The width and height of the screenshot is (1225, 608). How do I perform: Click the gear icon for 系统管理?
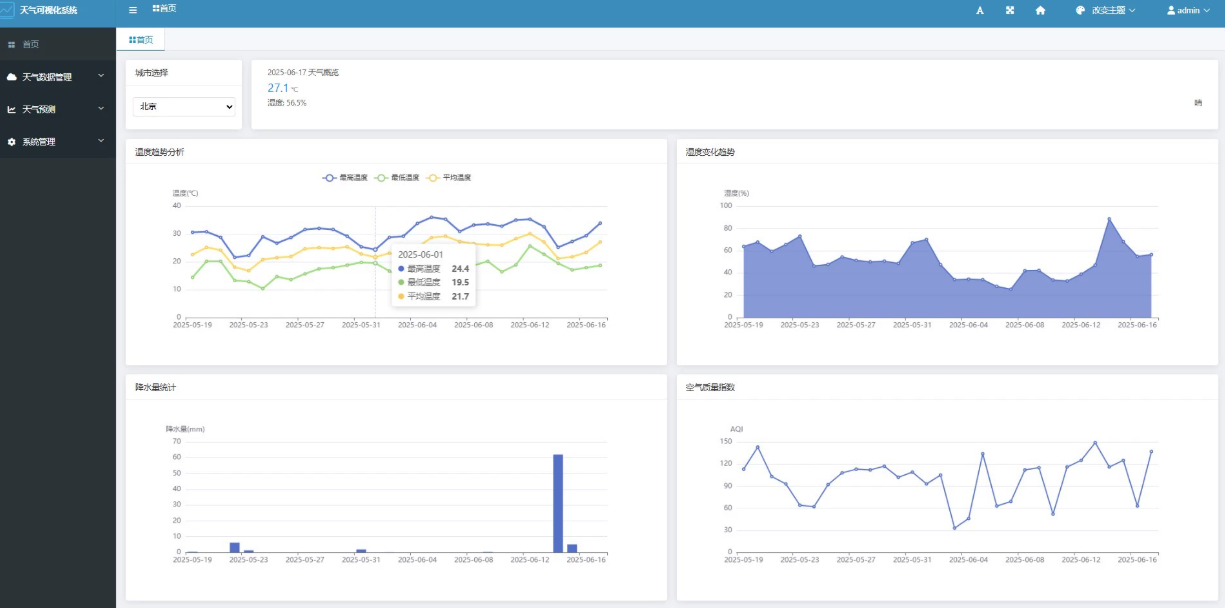coord(12,142)
